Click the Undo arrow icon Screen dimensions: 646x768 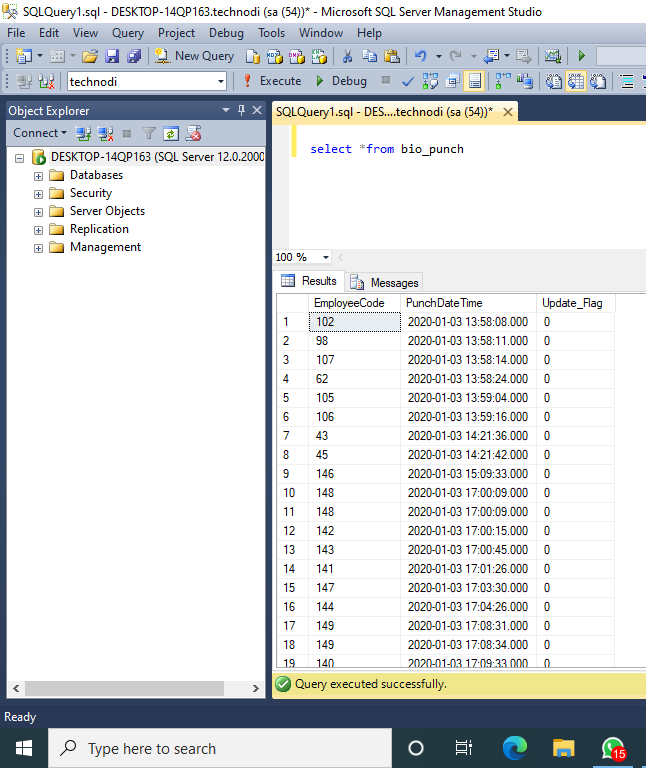pyautogui.click(x=420, y=56)
